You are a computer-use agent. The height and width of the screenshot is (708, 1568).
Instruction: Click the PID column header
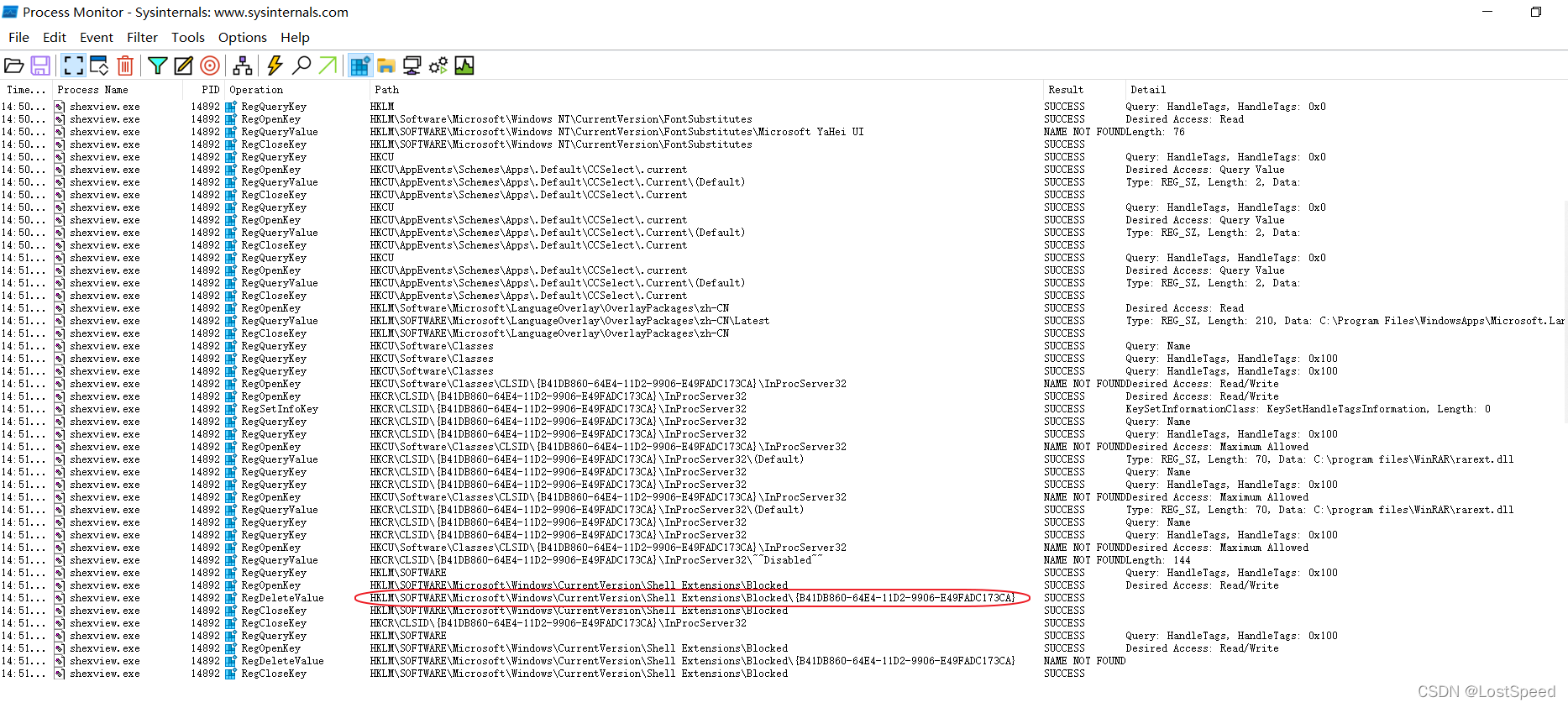pos(203,90)
